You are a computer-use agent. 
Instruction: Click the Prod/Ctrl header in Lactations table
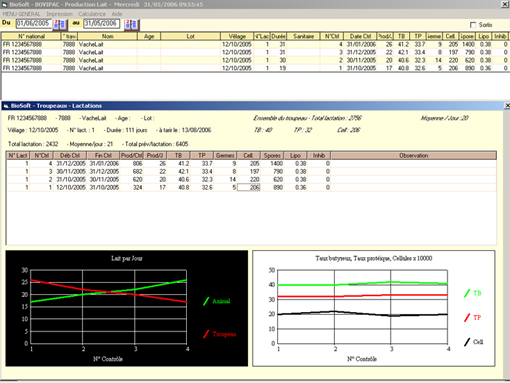[132, 156]
